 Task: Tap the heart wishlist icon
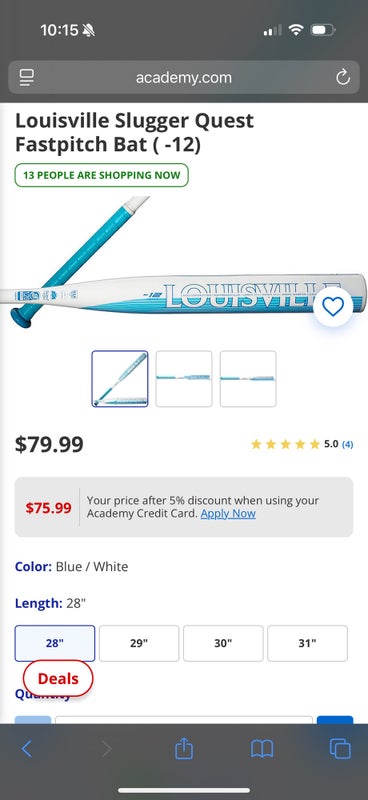(333, 307)
